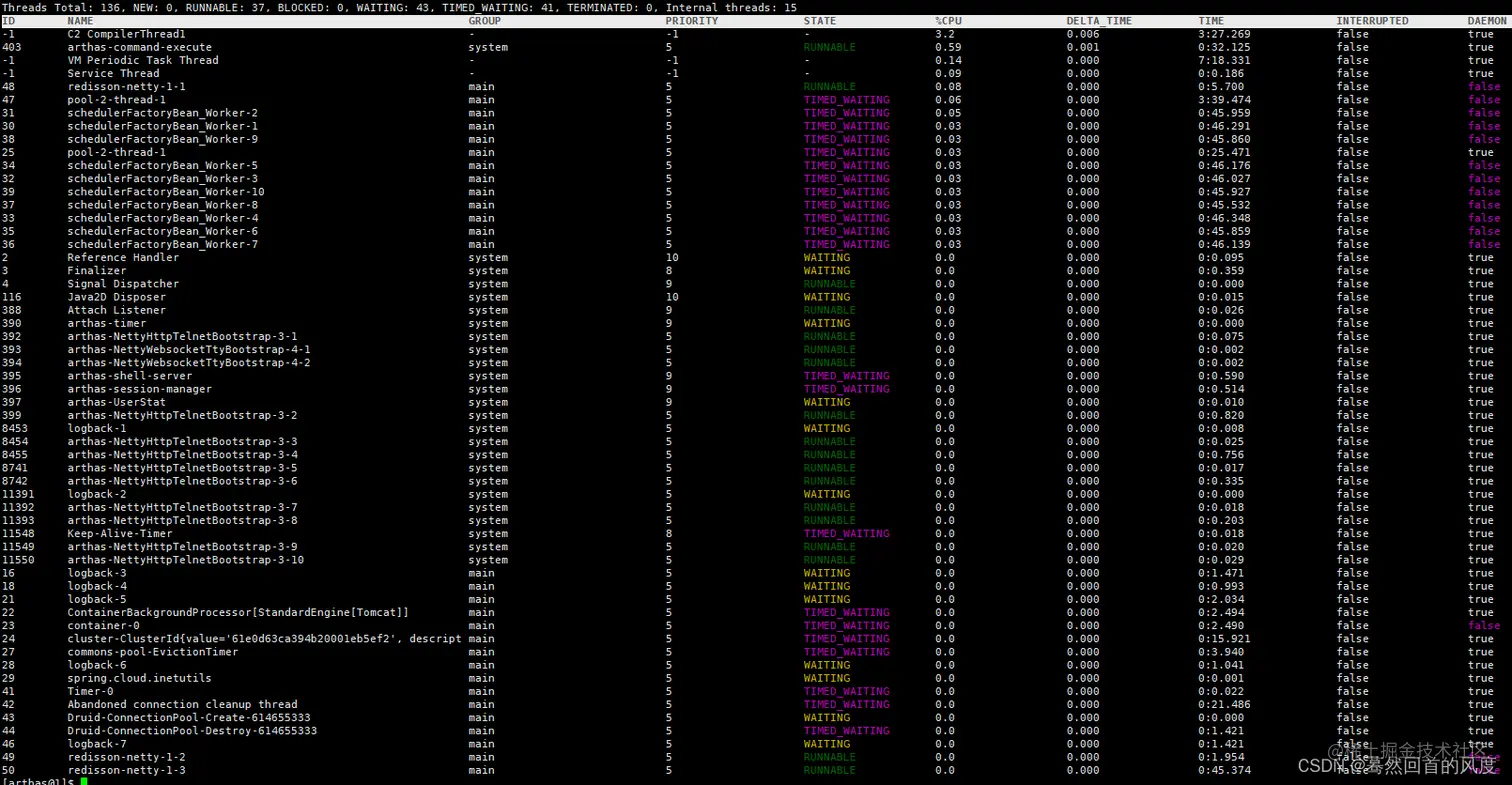Click the TIME value 0:15.921
This screenshot has height=785, width=1512.
[1225, 639]
